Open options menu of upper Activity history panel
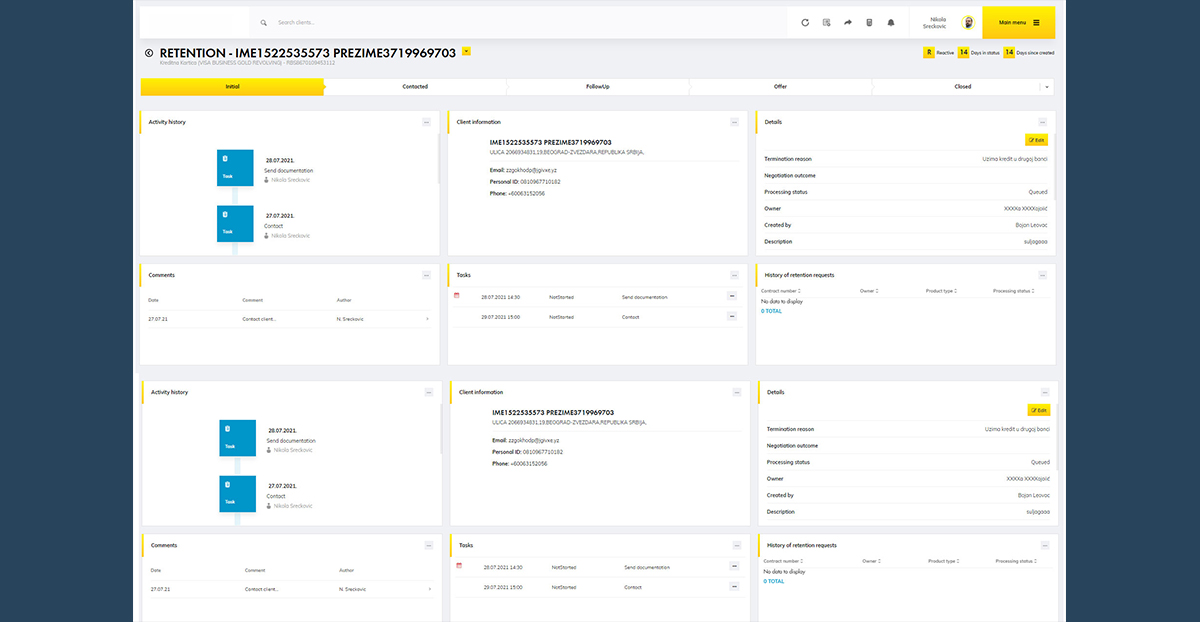Viewport: 1200px width, 622px height. (427, 122)
